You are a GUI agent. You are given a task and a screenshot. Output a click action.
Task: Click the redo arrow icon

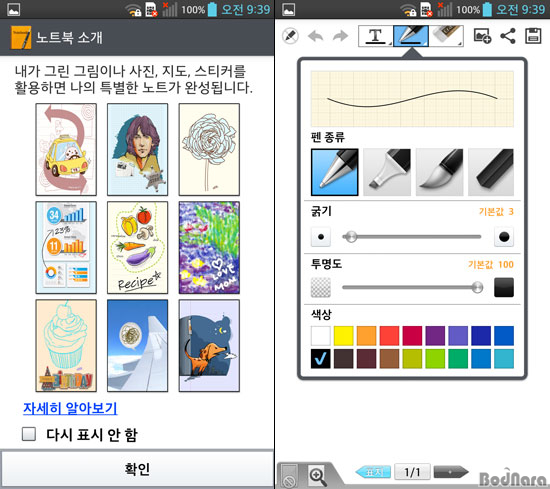click(340, 36)
